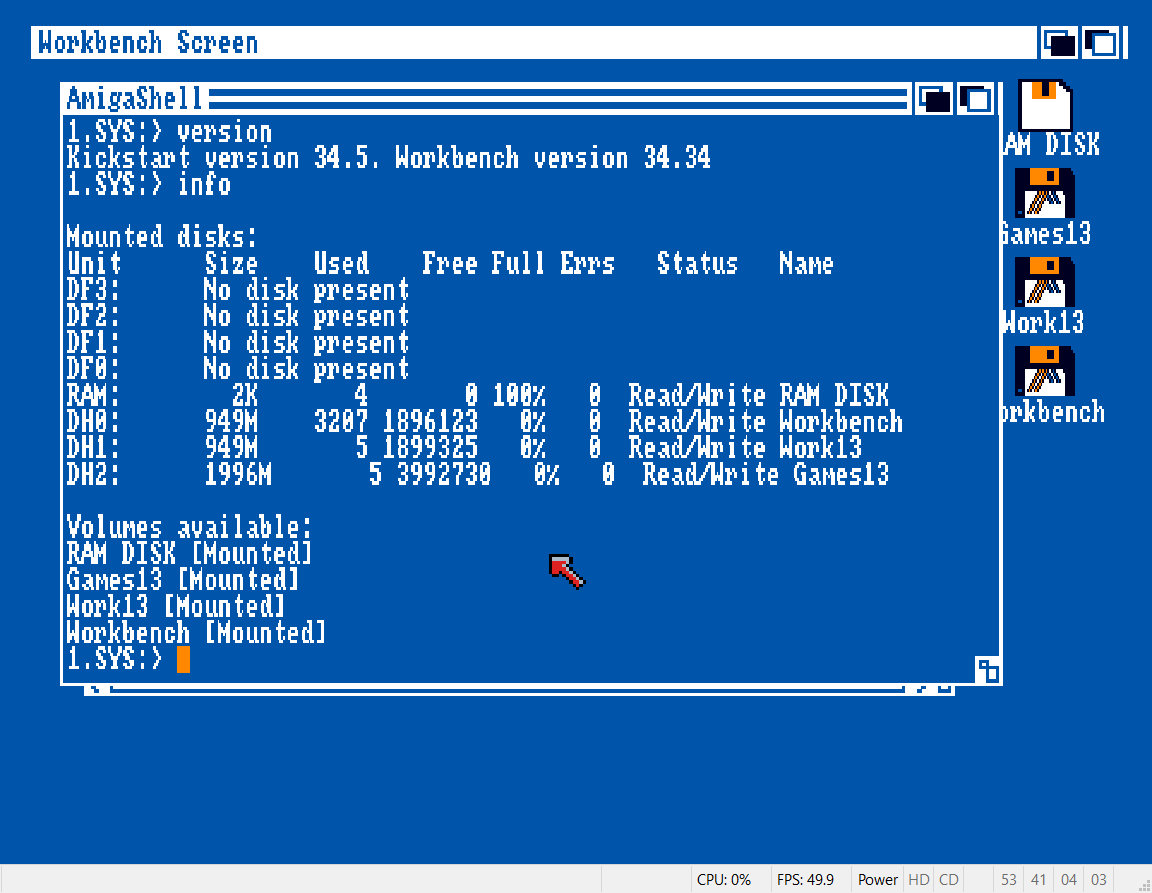Click the HD activity indicator
Viewport: 1152px width, 893px height.
click(x=918, y=880)
